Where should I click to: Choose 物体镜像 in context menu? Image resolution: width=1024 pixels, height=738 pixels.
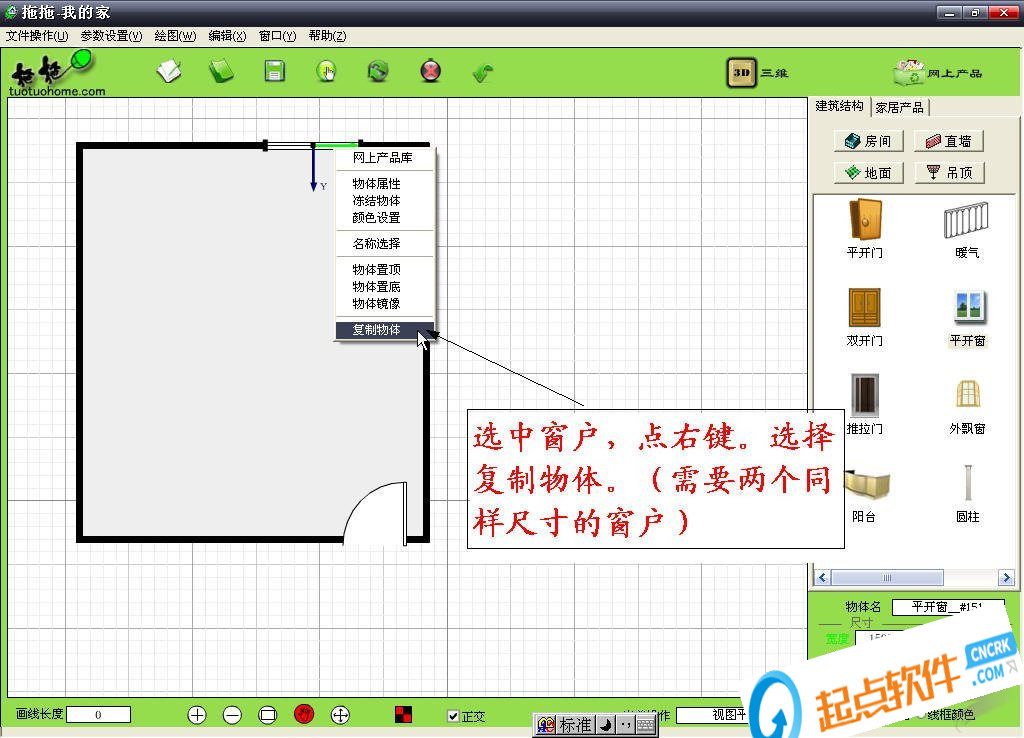click(384, 304)
